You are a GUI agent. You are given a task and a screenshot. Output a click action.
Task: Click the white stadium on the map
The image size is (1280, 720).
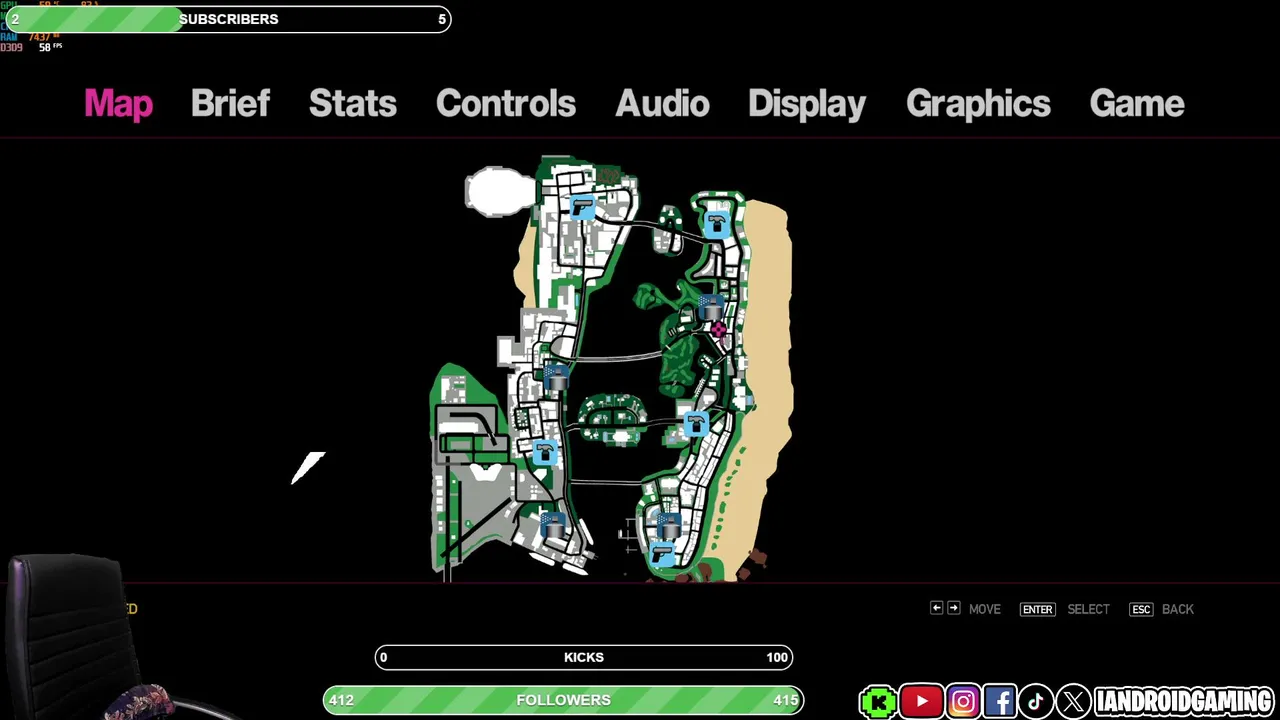(x=500, y=192)
